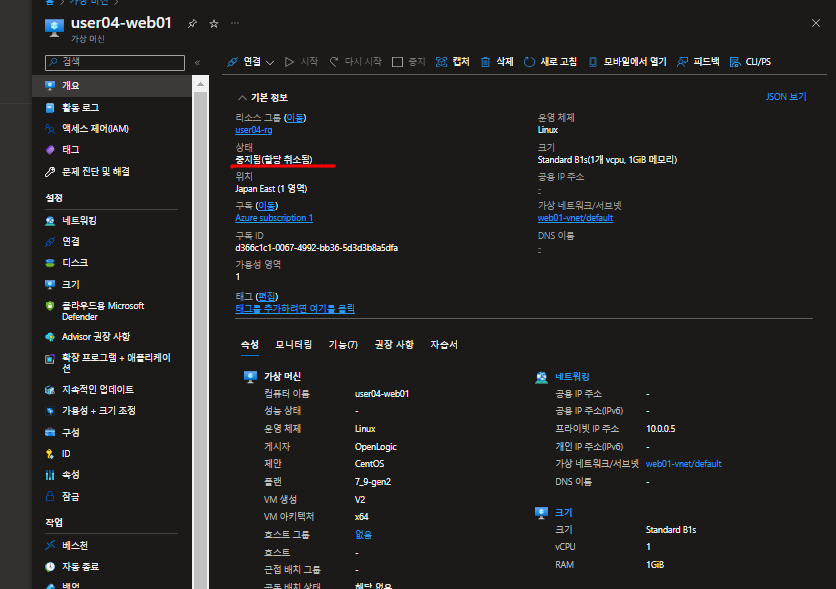Screen dimensions: 836x589
Task: Click 모바일에서 열기 toolbar button
Action: (x=628, y=62)
